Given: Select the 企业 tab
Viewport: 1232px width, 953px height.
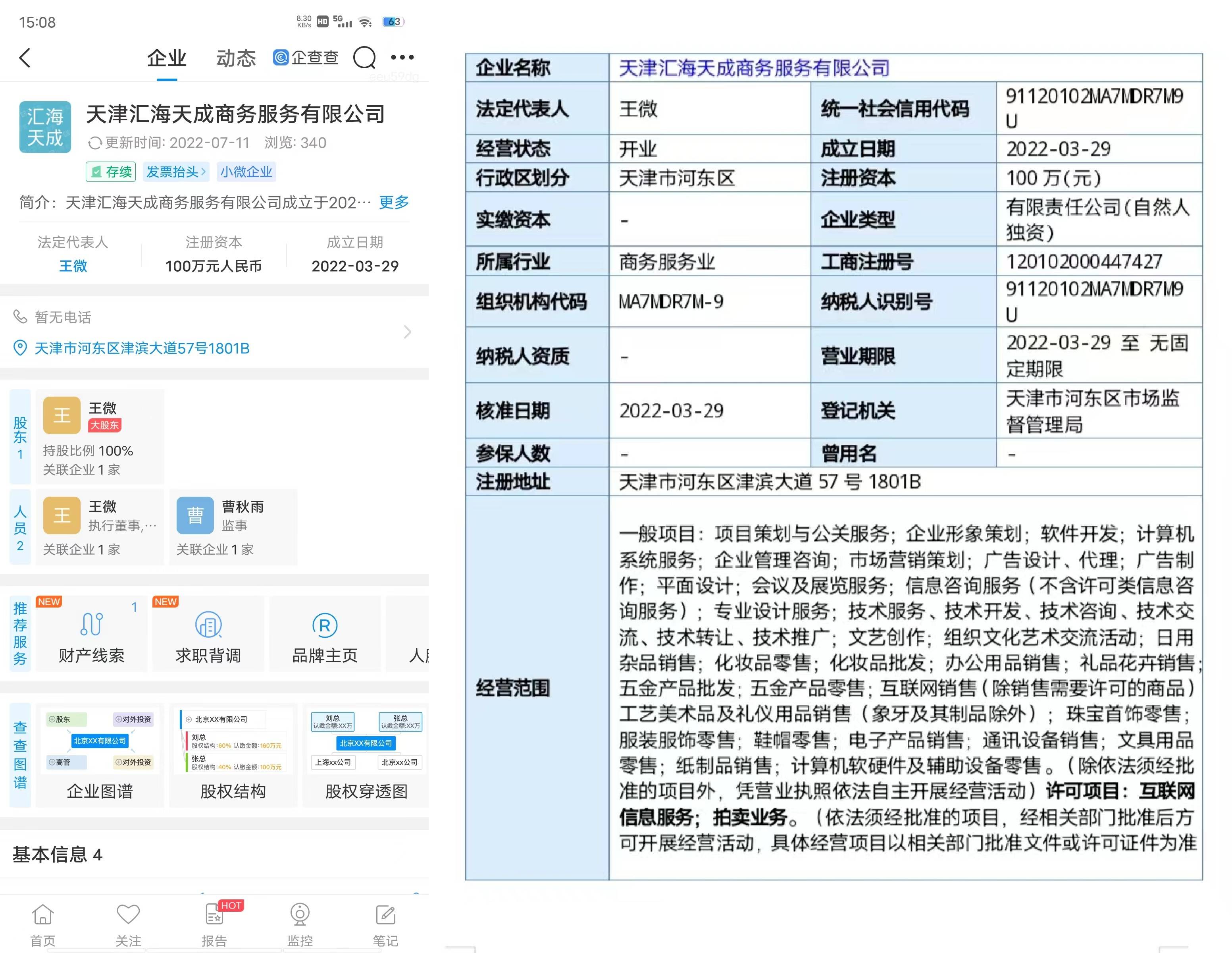Looking at the screenshot, I should tap(166, 58).
